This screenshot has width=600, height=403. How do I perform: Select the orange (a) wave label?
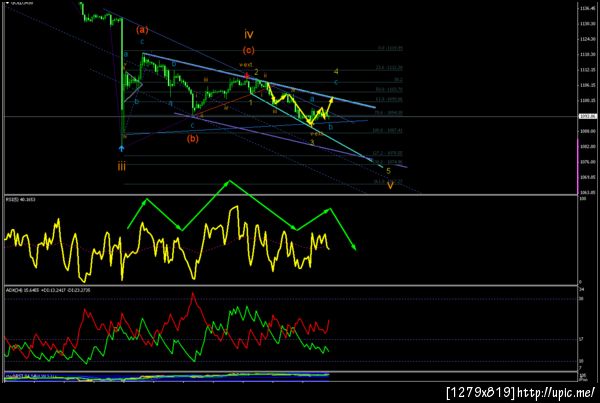[x=142, y=29]
